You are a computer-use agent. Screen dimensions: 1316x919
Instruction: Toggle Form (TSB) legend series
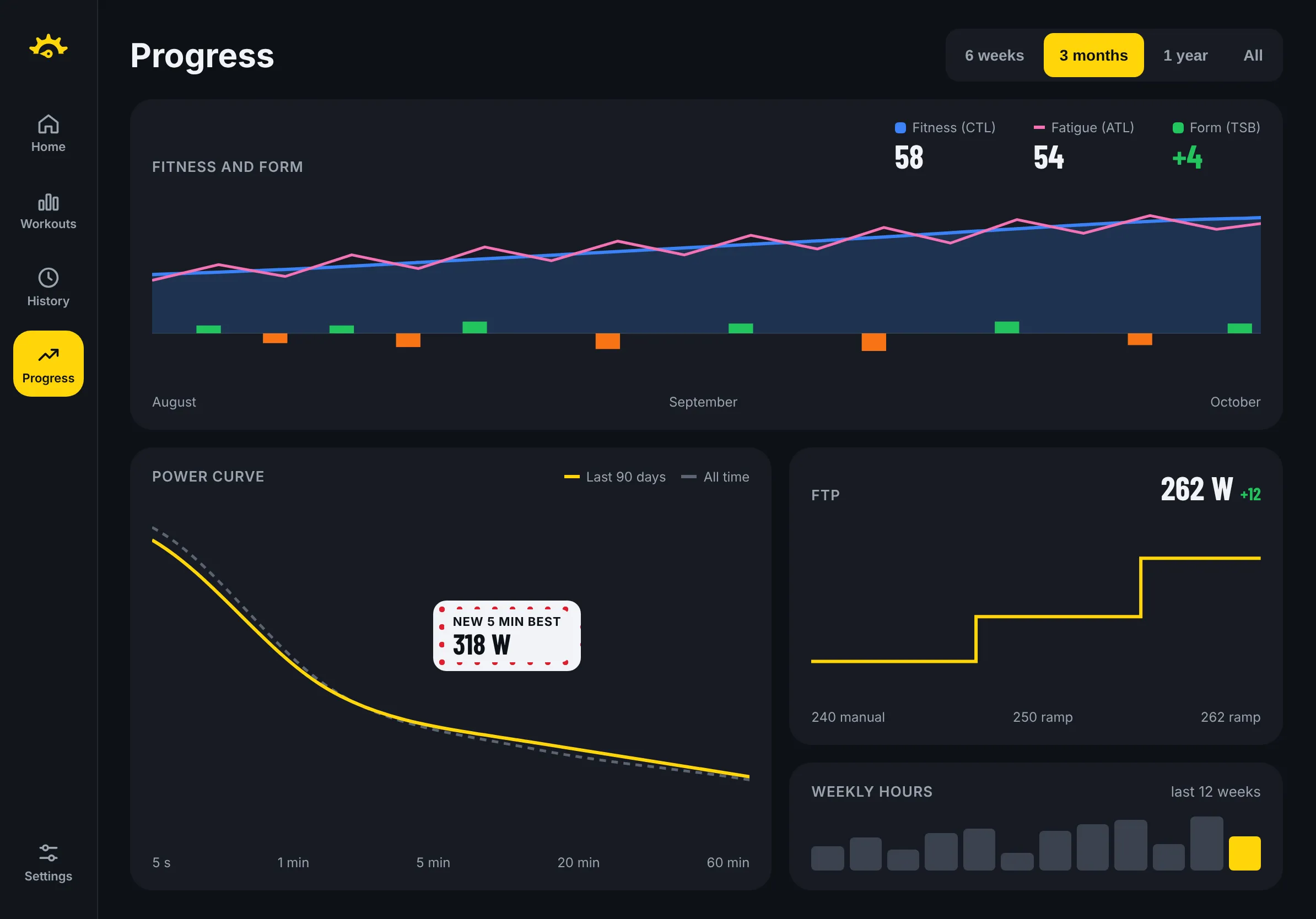point(1216,127)
